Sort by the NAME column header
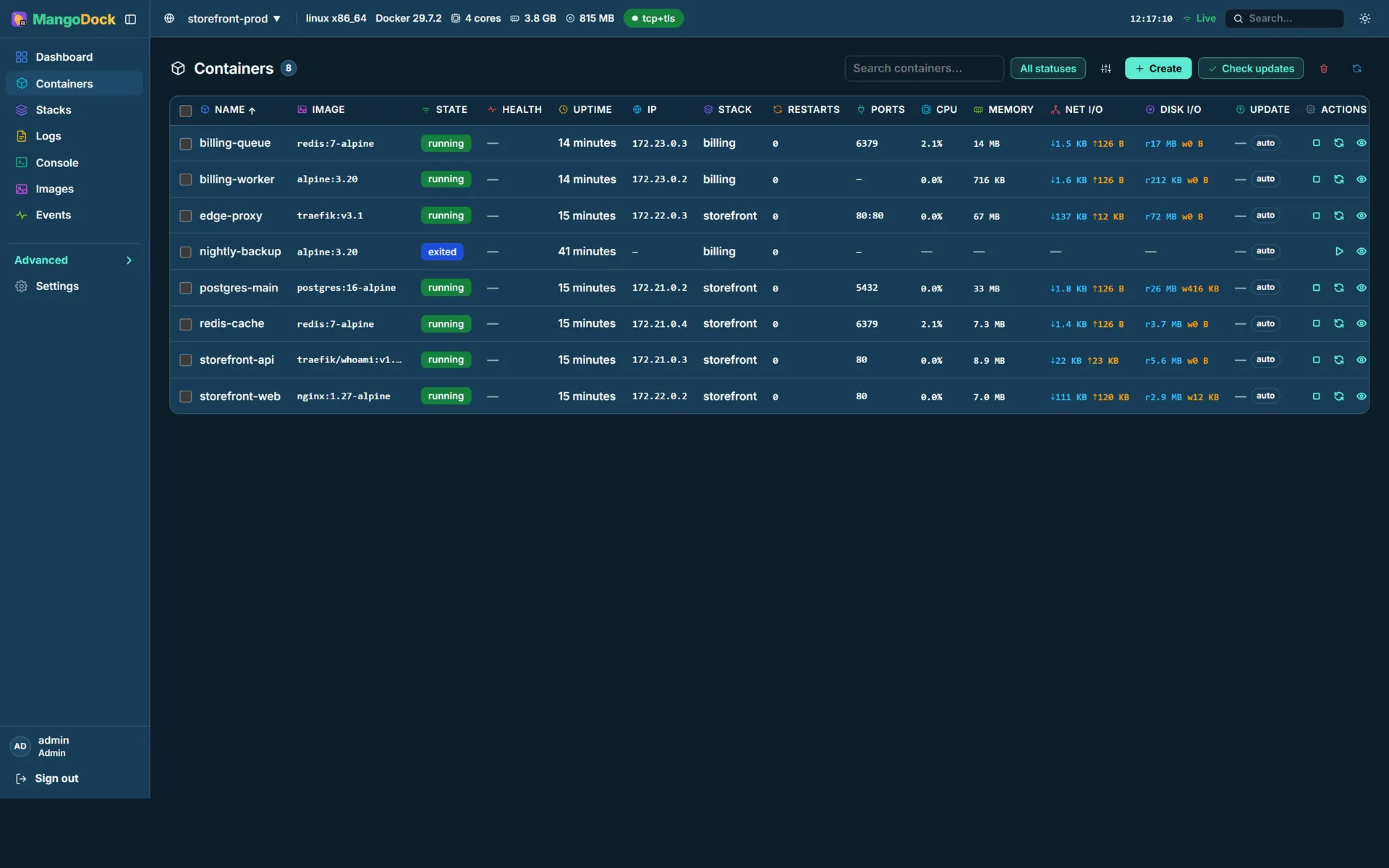This screenshot has width=1389, height=868. (229, 110)
